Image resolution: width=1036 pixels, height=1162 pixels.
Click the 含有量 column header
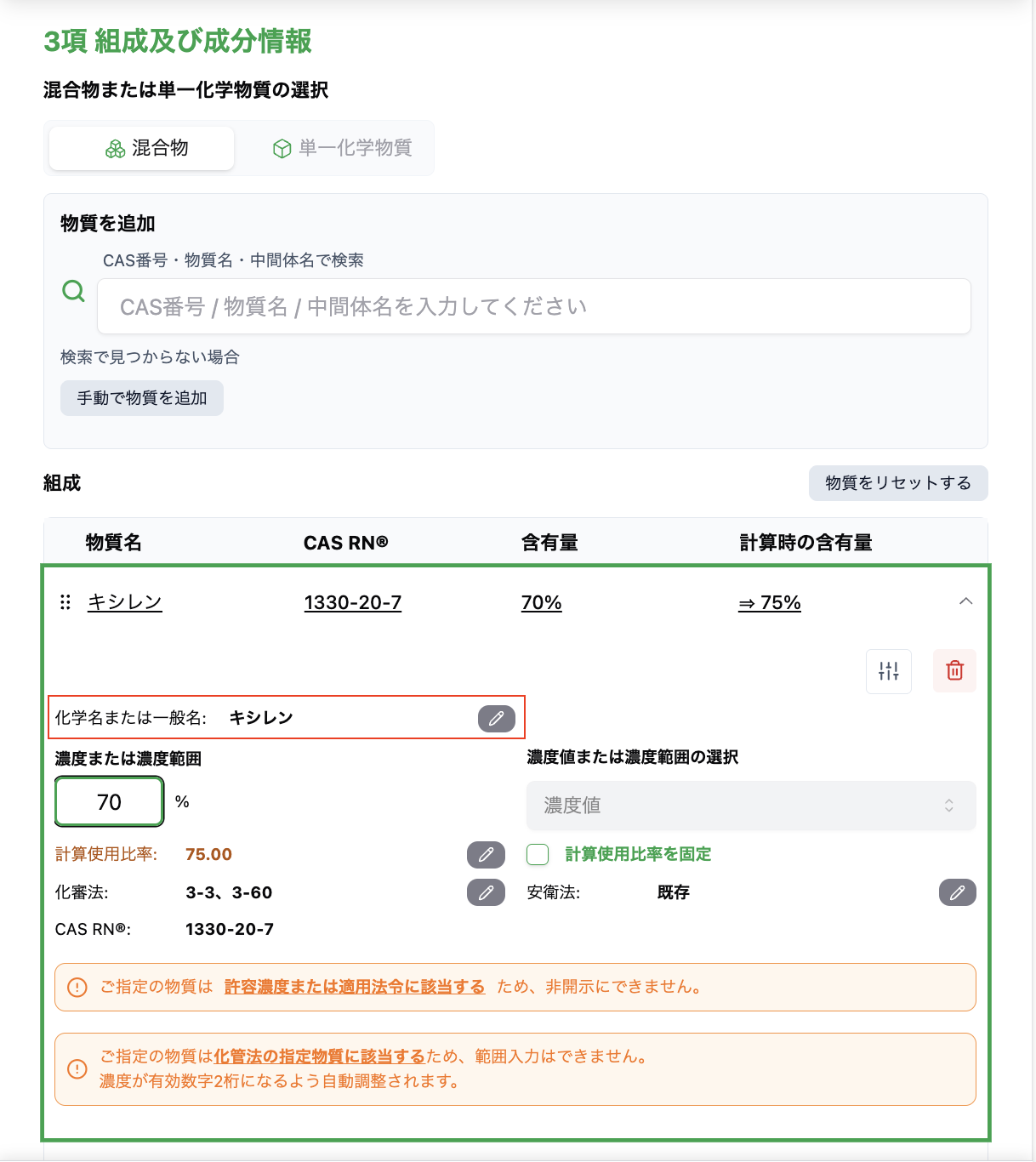click(x=549, y=542)
